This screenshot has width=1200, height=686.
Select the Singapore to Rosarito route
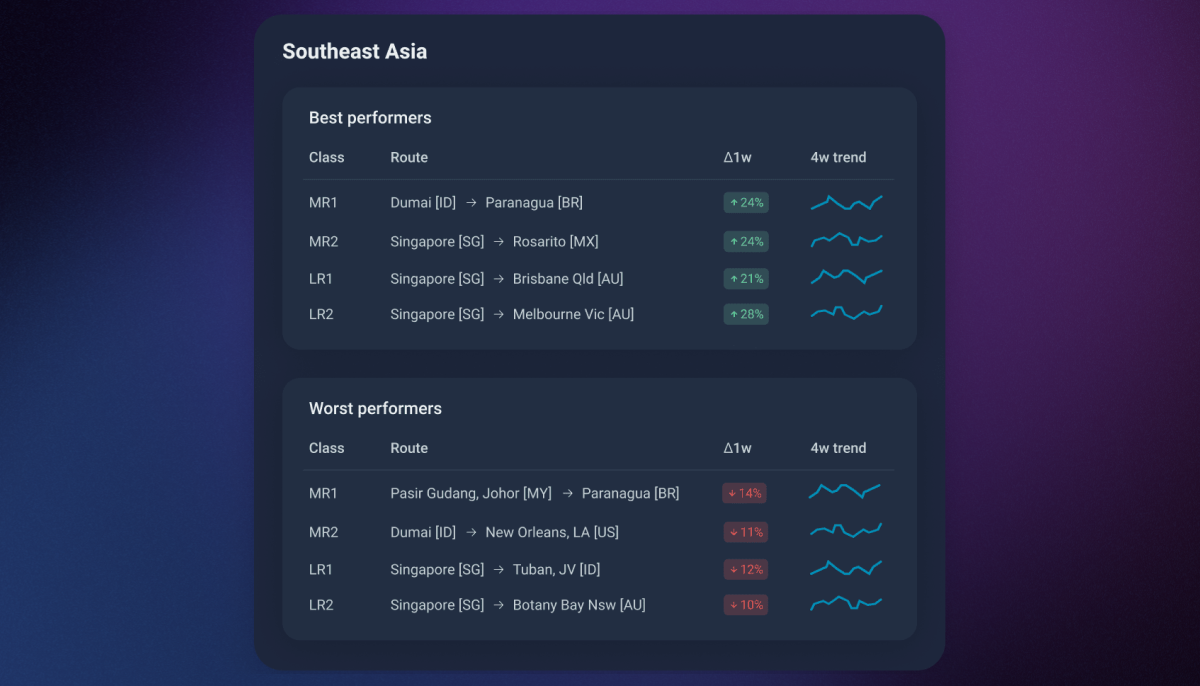coord(494,242)
